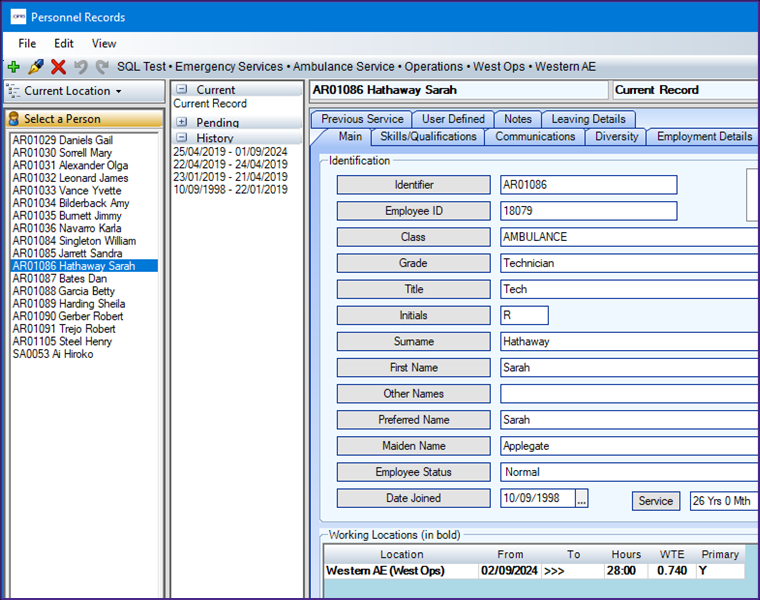Image resolution: width=760 pixels, height=600 pixels.
Task: Click the person icon beside Select a Person
Action: click(14, 119)
